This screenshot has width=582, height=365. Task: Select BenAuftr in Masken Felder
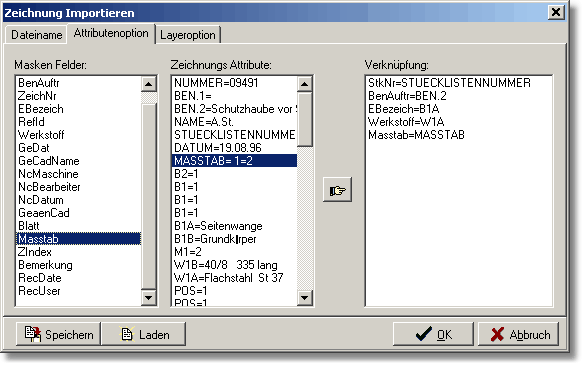point(79,83)
